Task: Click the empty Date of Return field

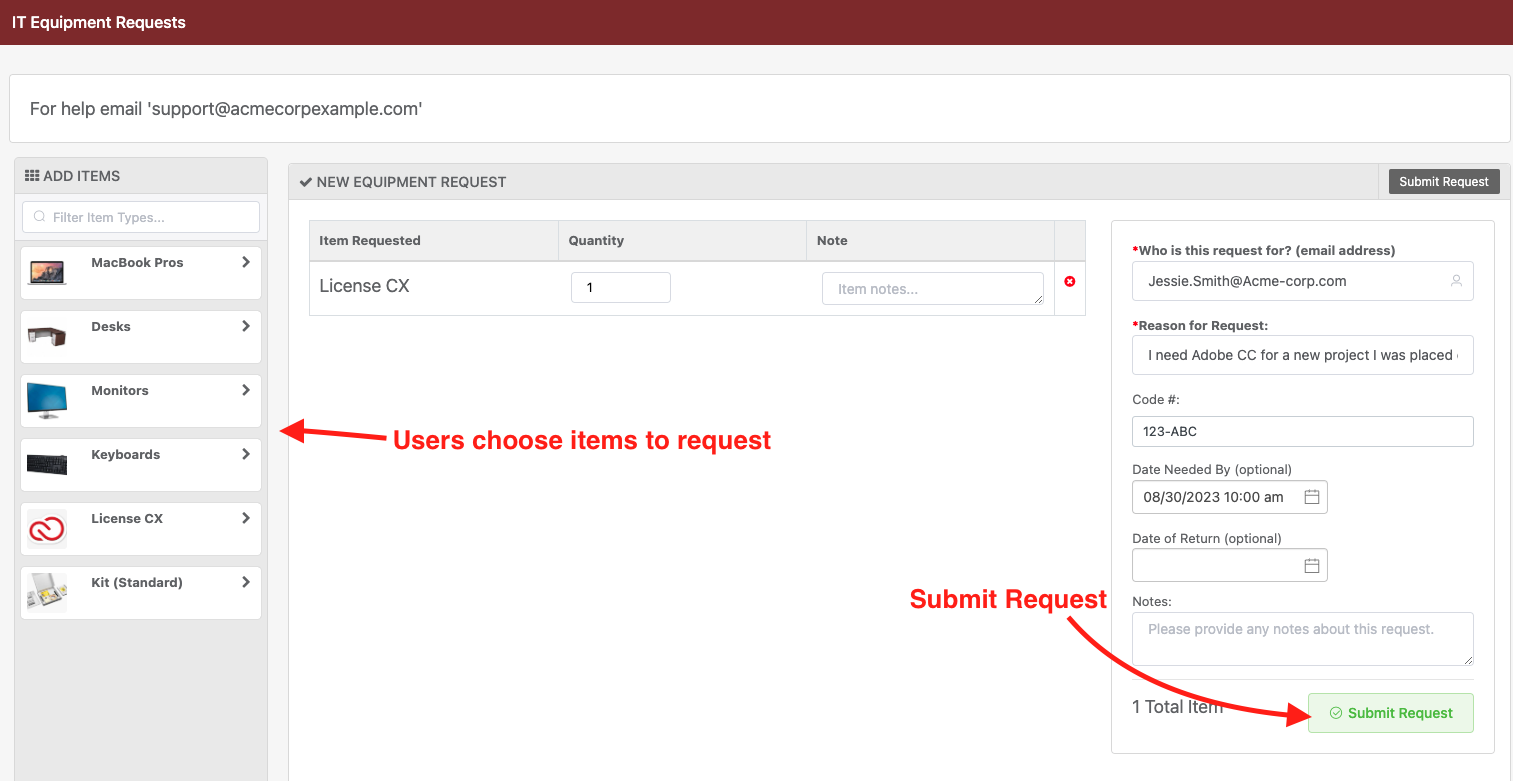Action: [1230, 566]
